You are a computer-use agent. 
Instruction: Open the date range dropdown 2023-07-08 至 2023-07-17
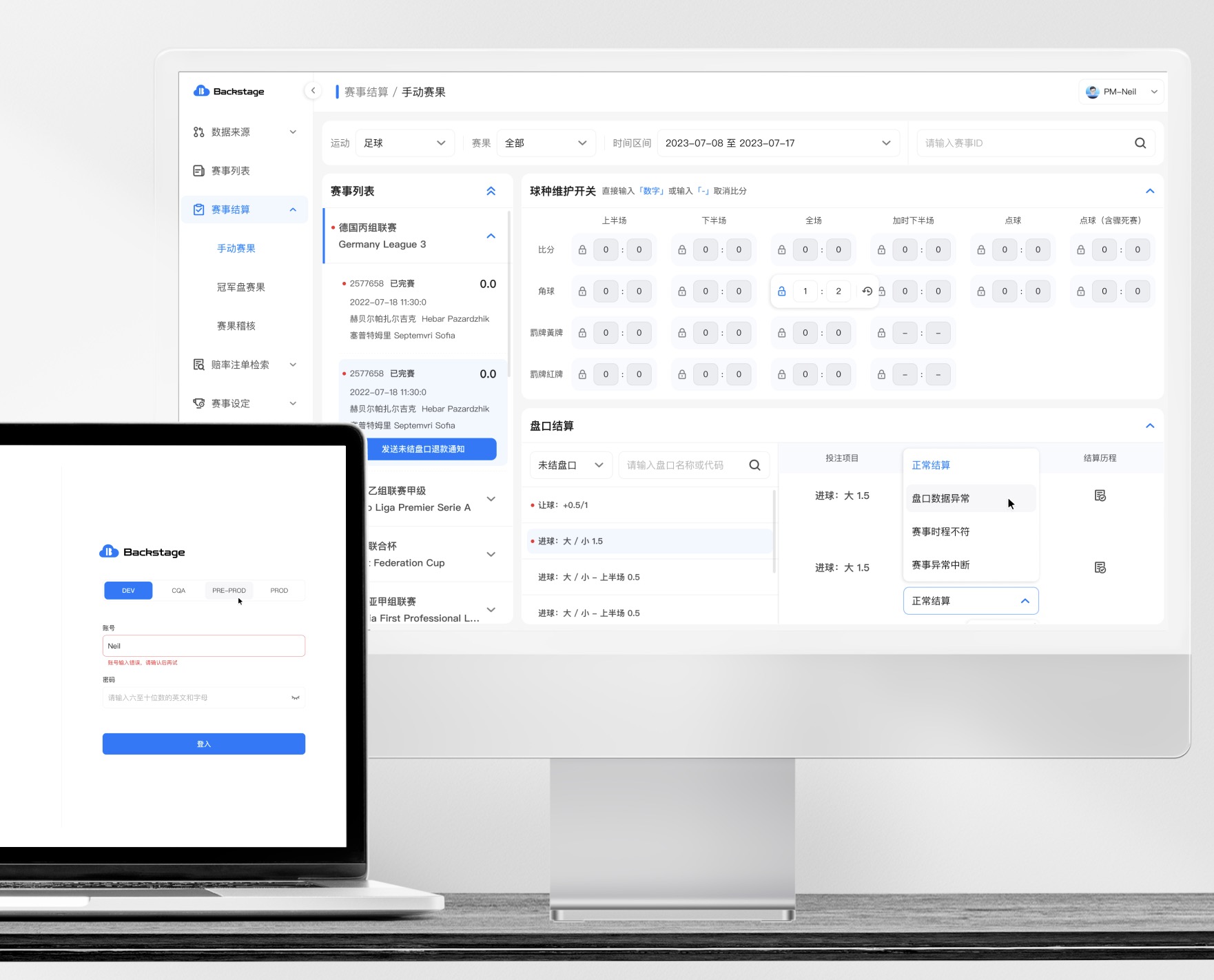pos(779,143)
